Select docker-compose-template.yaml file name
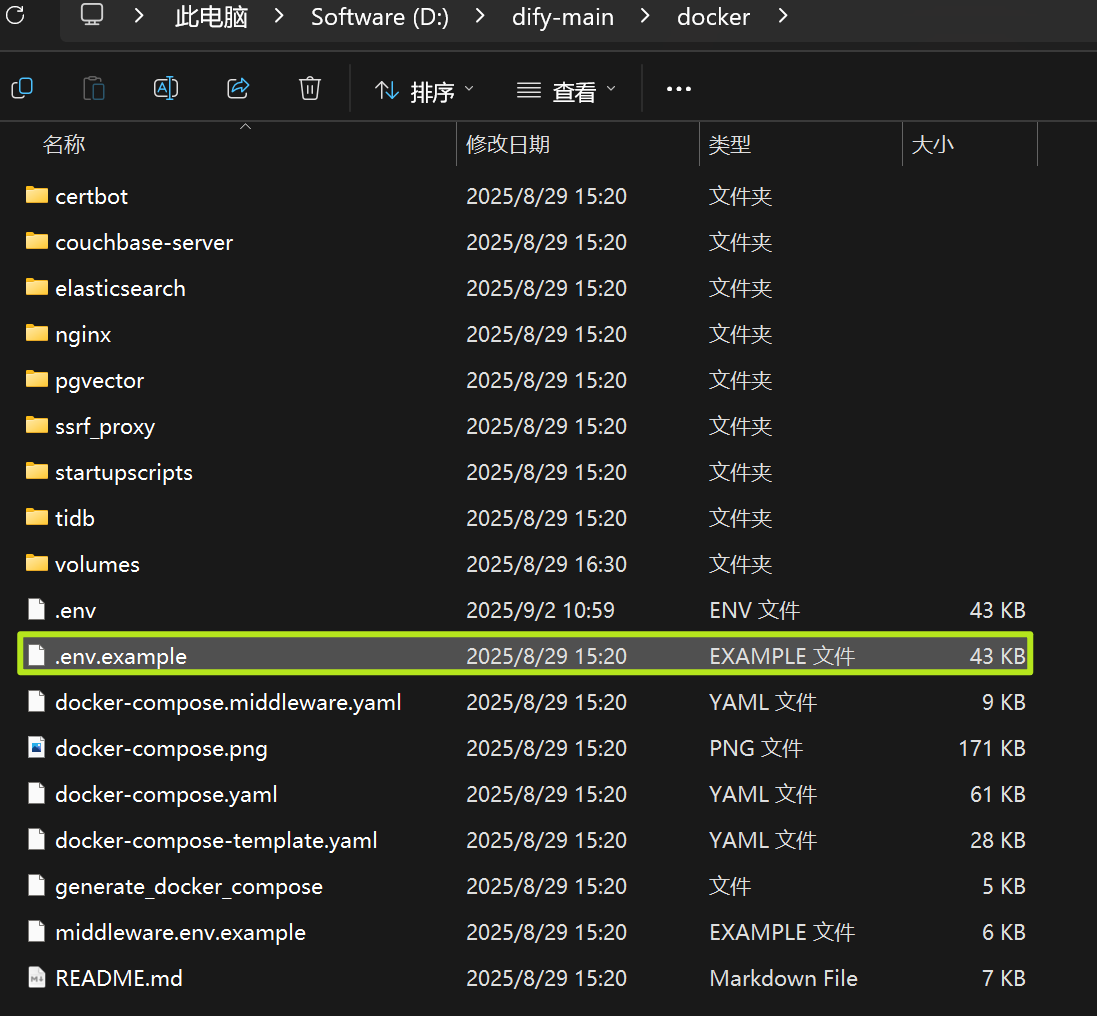The height and width of the screenshot is (1016, 1097). (x=216, y=841)
